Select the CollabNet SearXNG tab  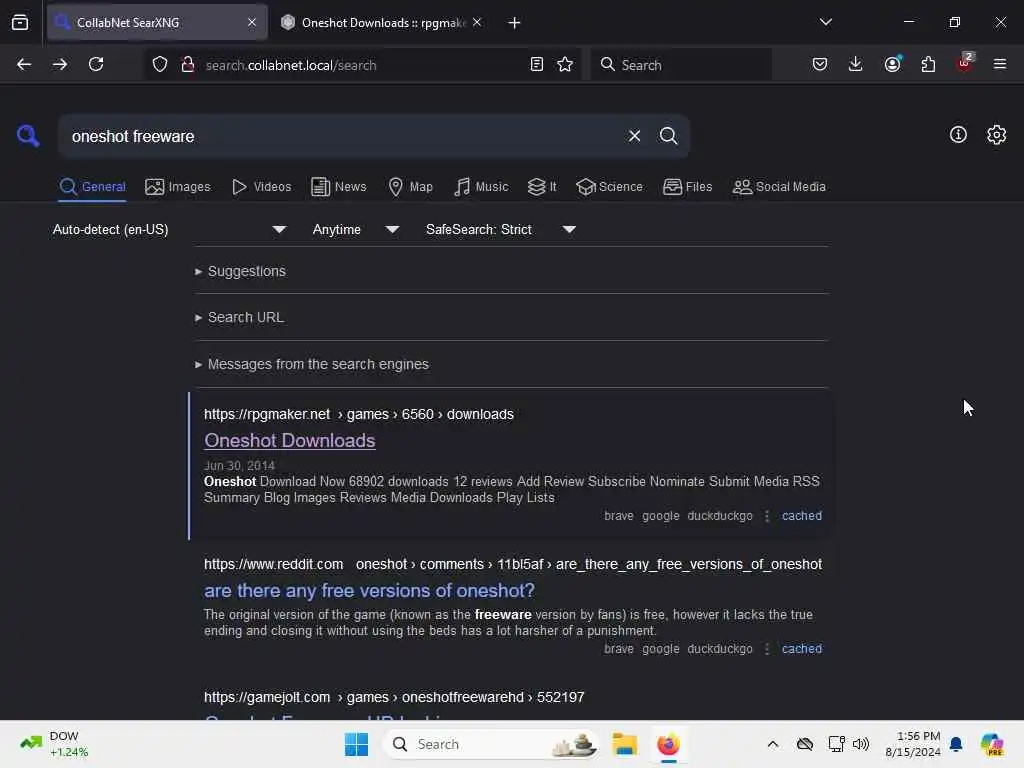pos(157,23)
